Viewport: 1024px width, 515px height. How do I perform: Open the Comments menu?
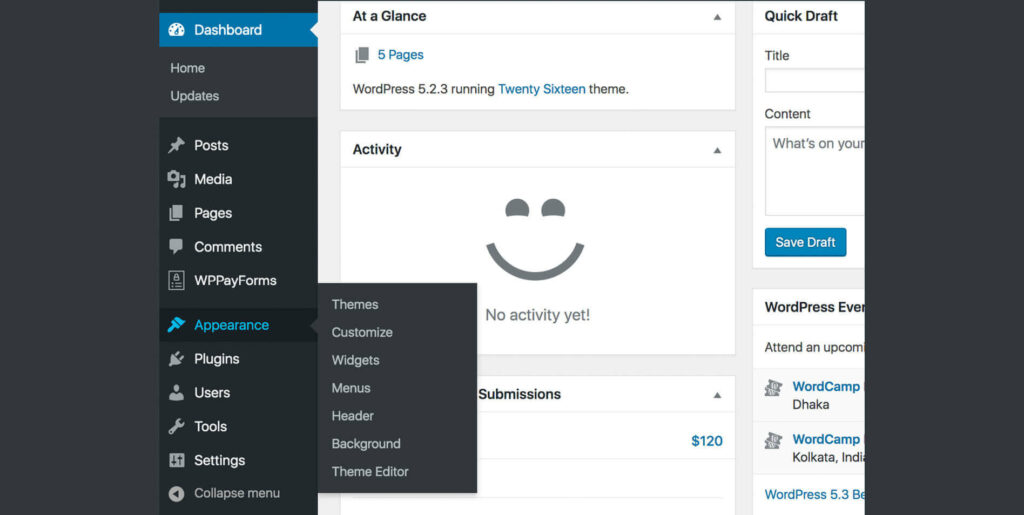pos(238,247)
